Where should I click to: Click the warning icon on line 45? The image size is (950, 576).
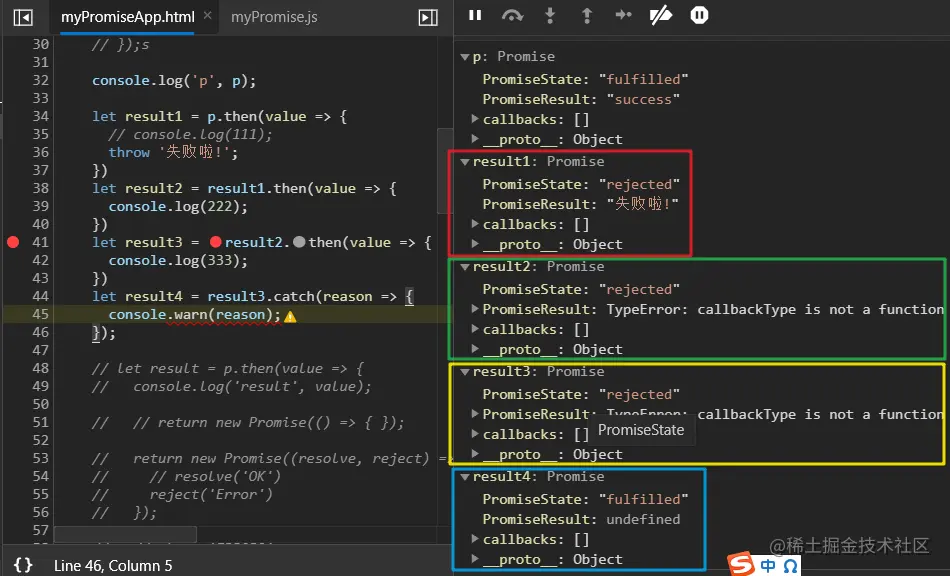pyautogui.click(x=290, y=316)
